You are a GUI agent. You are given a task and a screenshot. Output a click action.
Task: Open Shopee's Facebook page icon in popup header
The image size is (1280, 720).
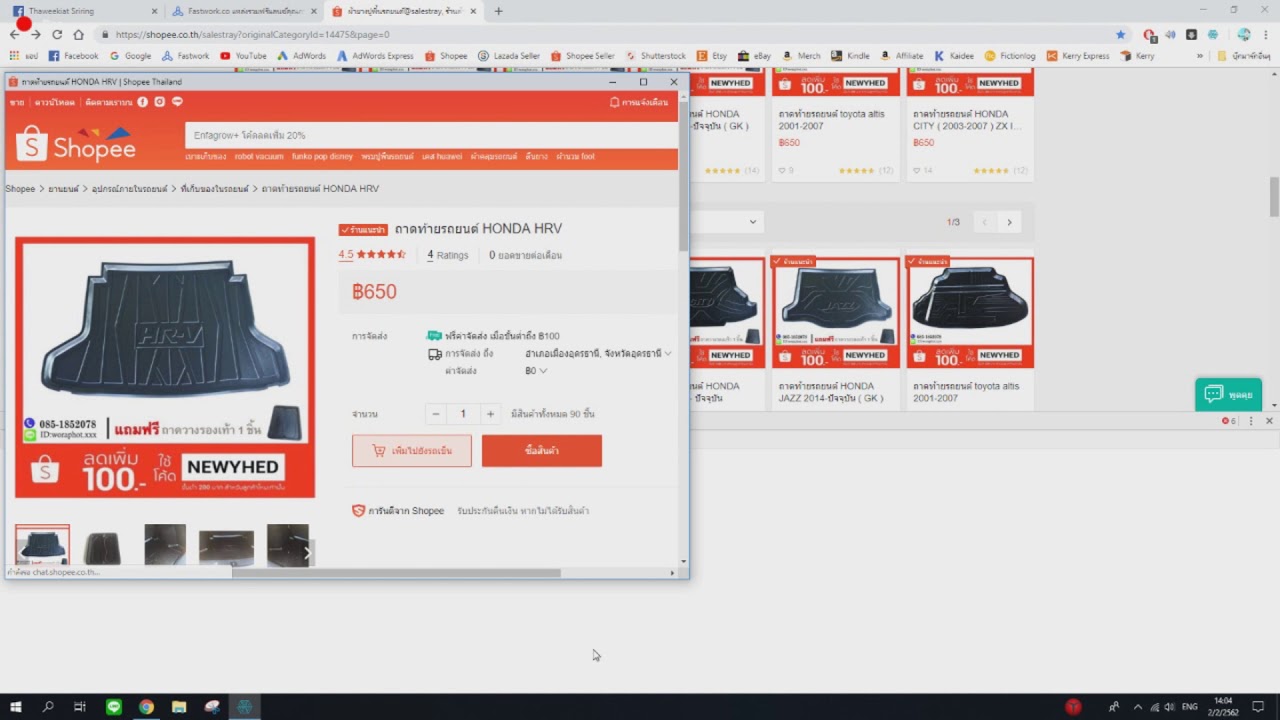click(x=143, y=102)
